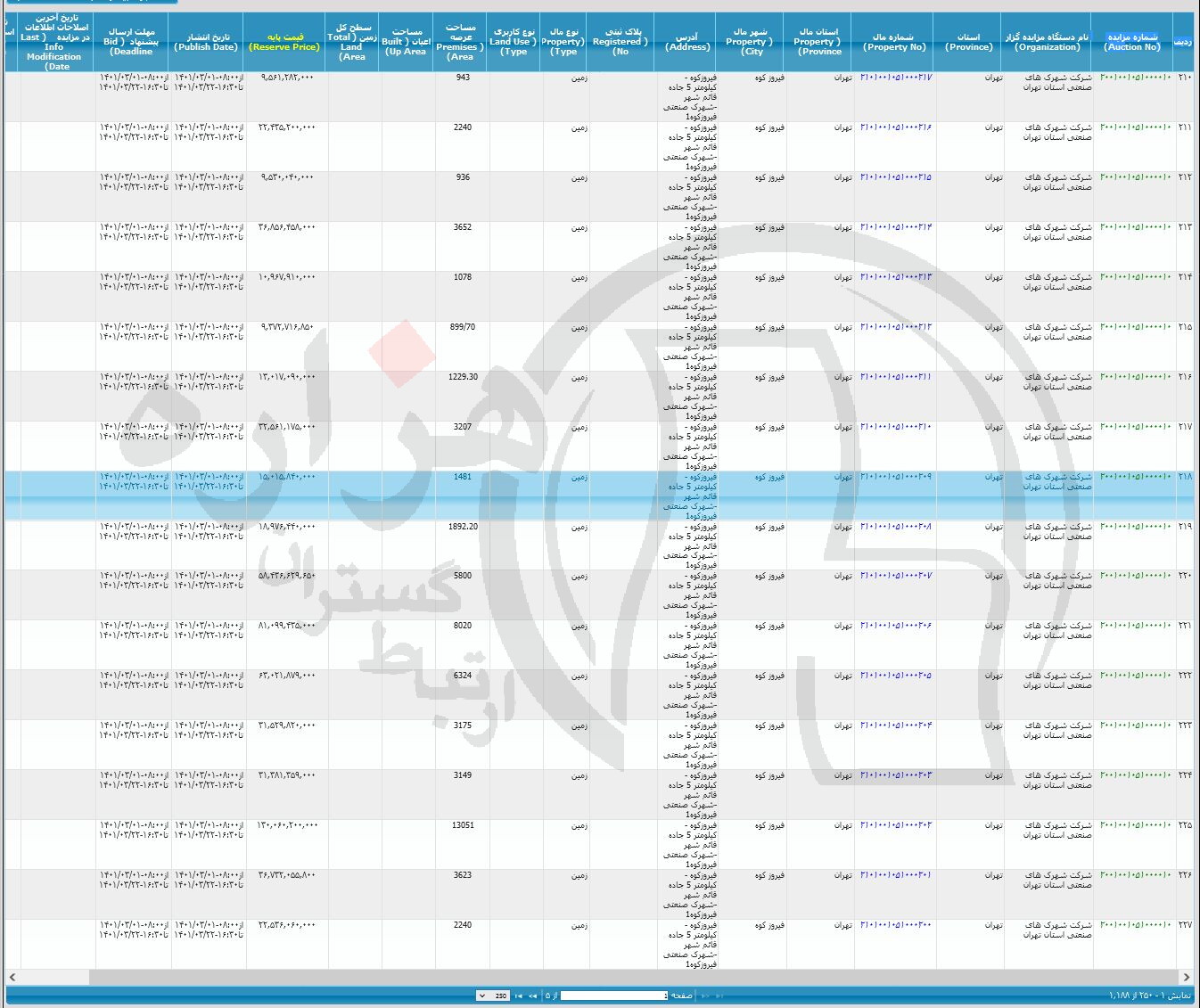Open auction number link in row ۲۲۶
Screen dimensions: 1200x1008
1136,875
